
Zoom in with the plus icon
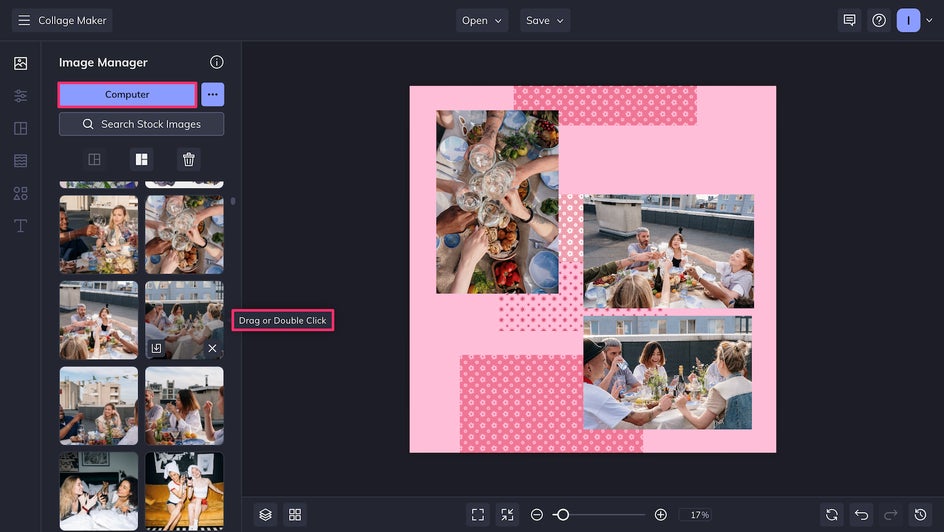click(x=660, y=515)
